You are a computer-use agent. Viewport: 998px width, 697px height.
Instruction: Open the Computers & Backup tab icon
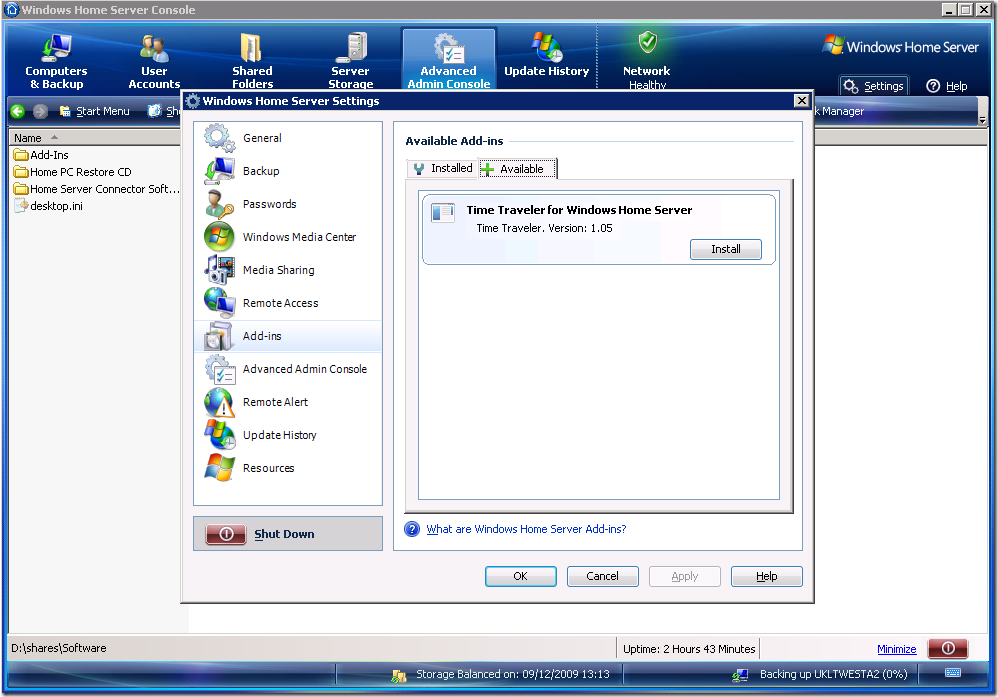[x=56, y=48]
